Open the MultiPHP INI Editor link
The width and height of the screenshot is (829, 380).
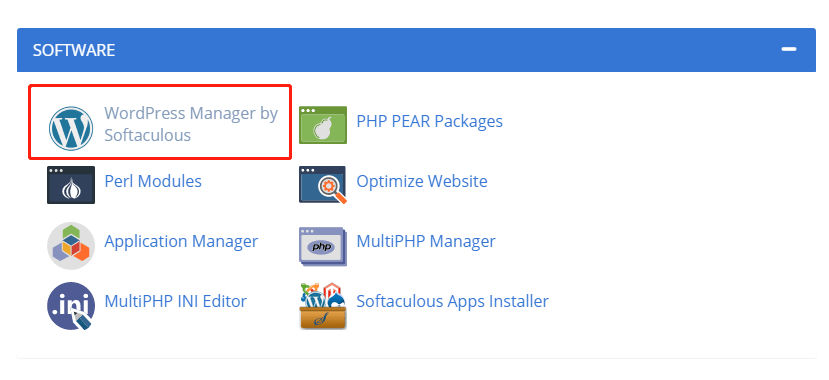click(176, 301)
